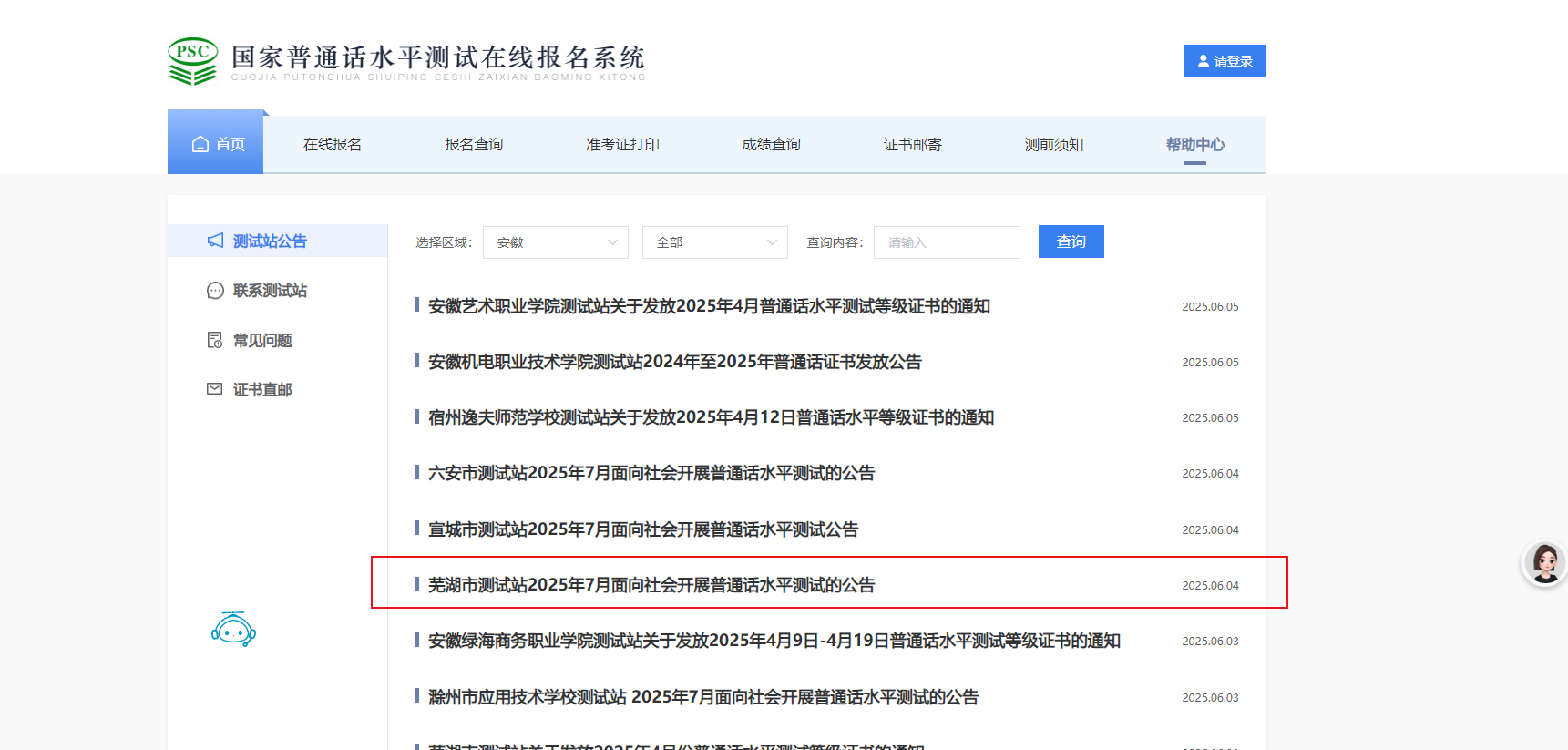
Task: Go to the 首页 tab
Action: 216,142
